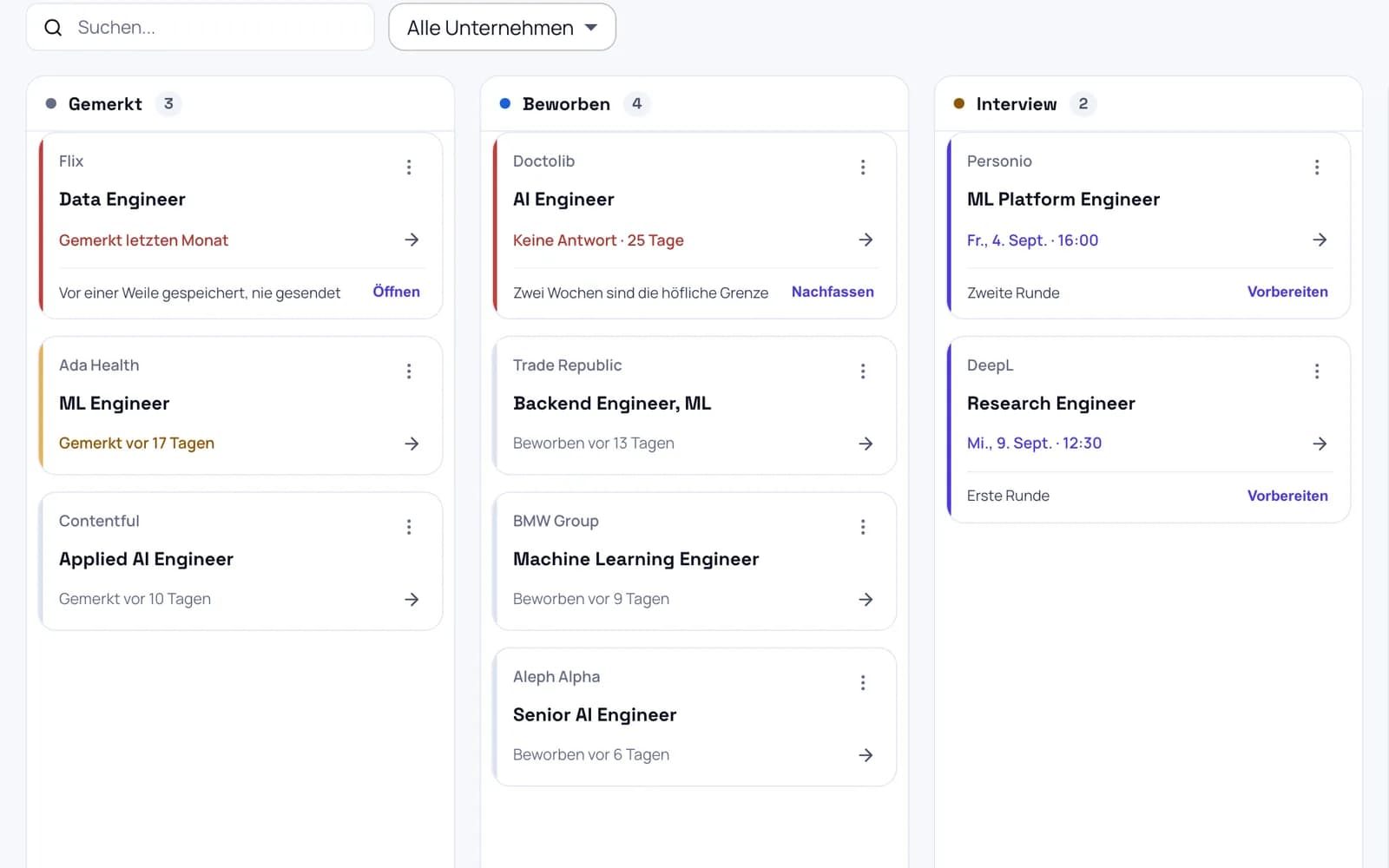Viewport: 1389px width, 868px height.
Task: Click the Flix company name
Action: tap(71, 161)
